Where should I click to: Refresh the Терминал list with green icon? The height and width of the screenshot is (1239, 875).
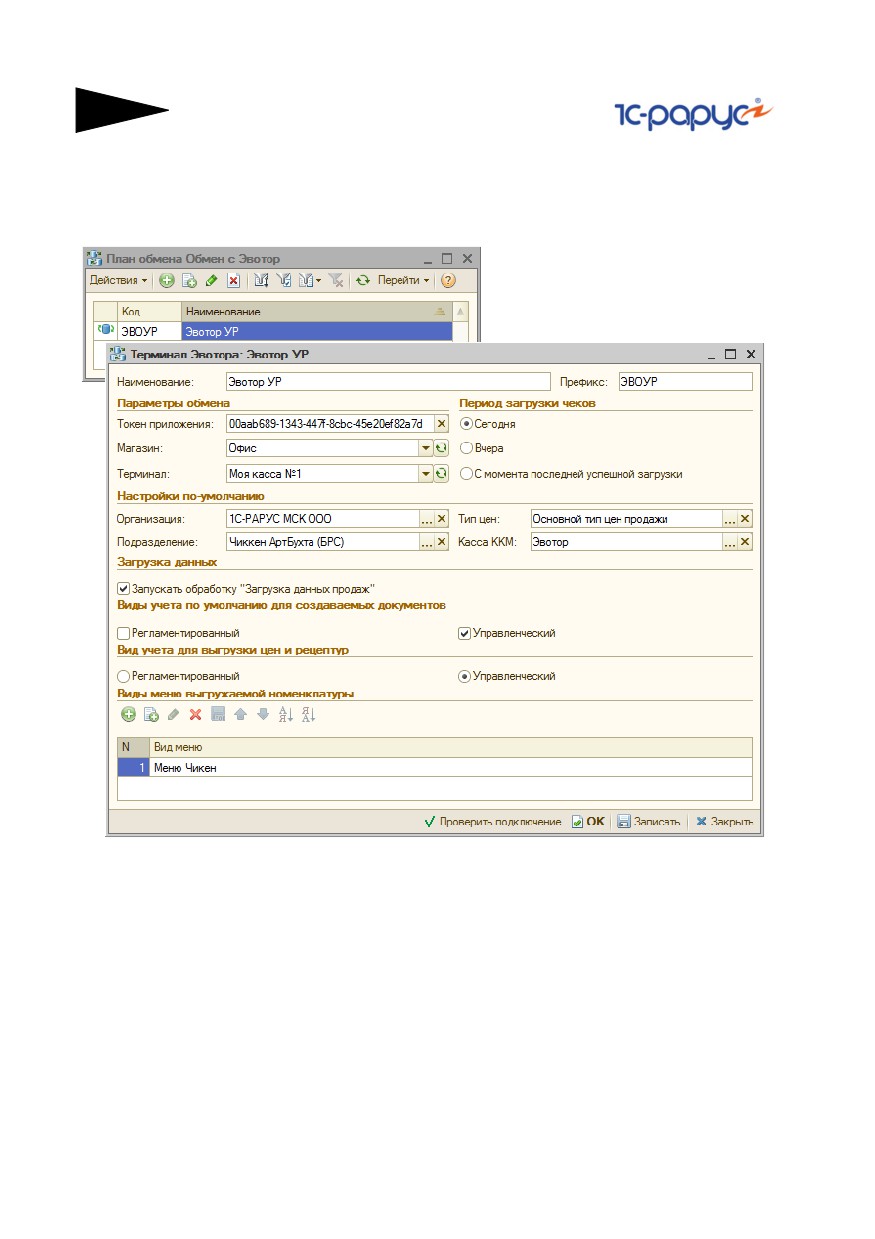[441, 473]
